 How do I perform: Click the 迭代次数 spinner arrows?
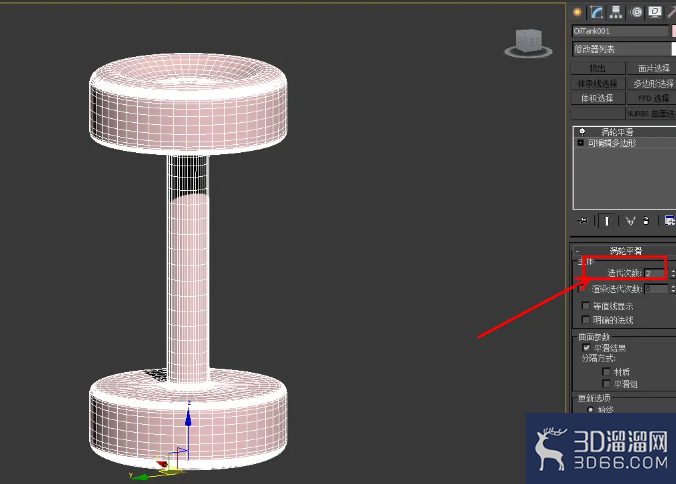tap(673, 273)
